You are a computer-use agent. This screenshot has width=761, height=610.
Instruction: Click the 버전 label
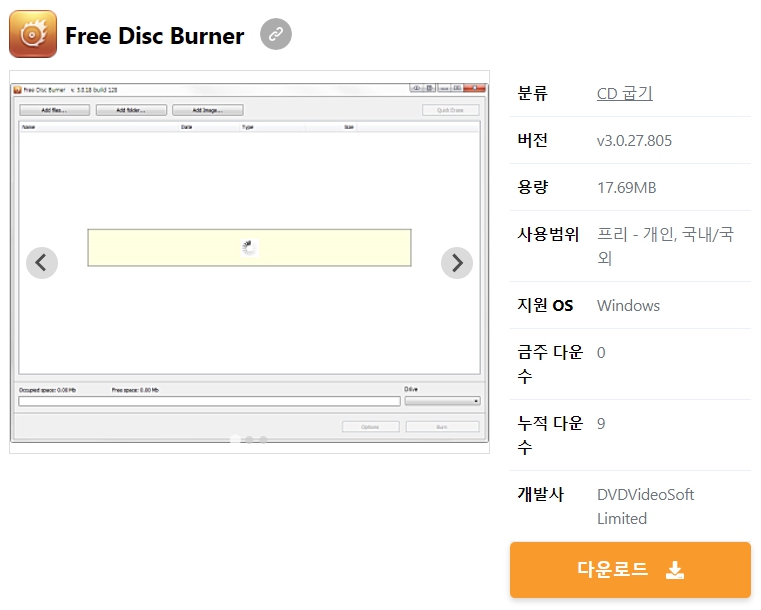[532, 140]
